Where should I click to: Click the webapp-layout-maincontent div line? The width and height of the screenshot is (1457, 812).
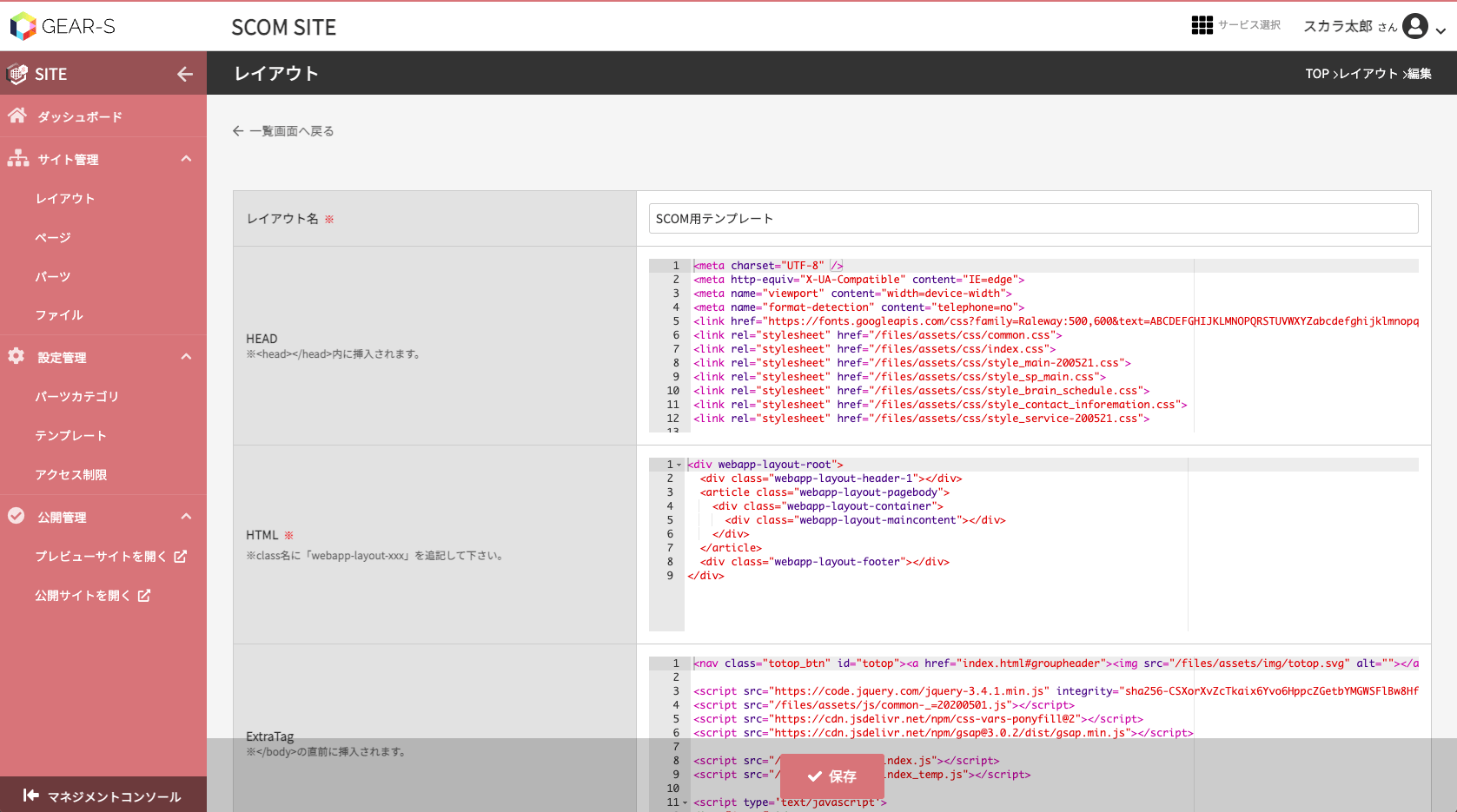865,520
